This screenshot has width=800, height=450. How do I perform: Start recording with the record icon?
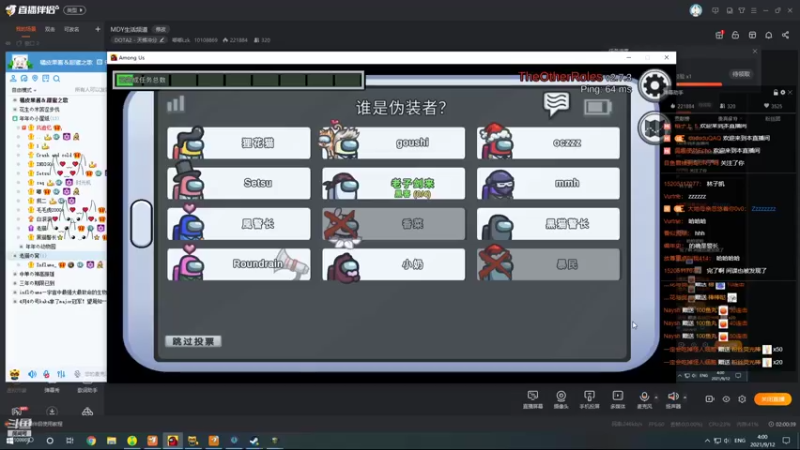coord(710,399)
